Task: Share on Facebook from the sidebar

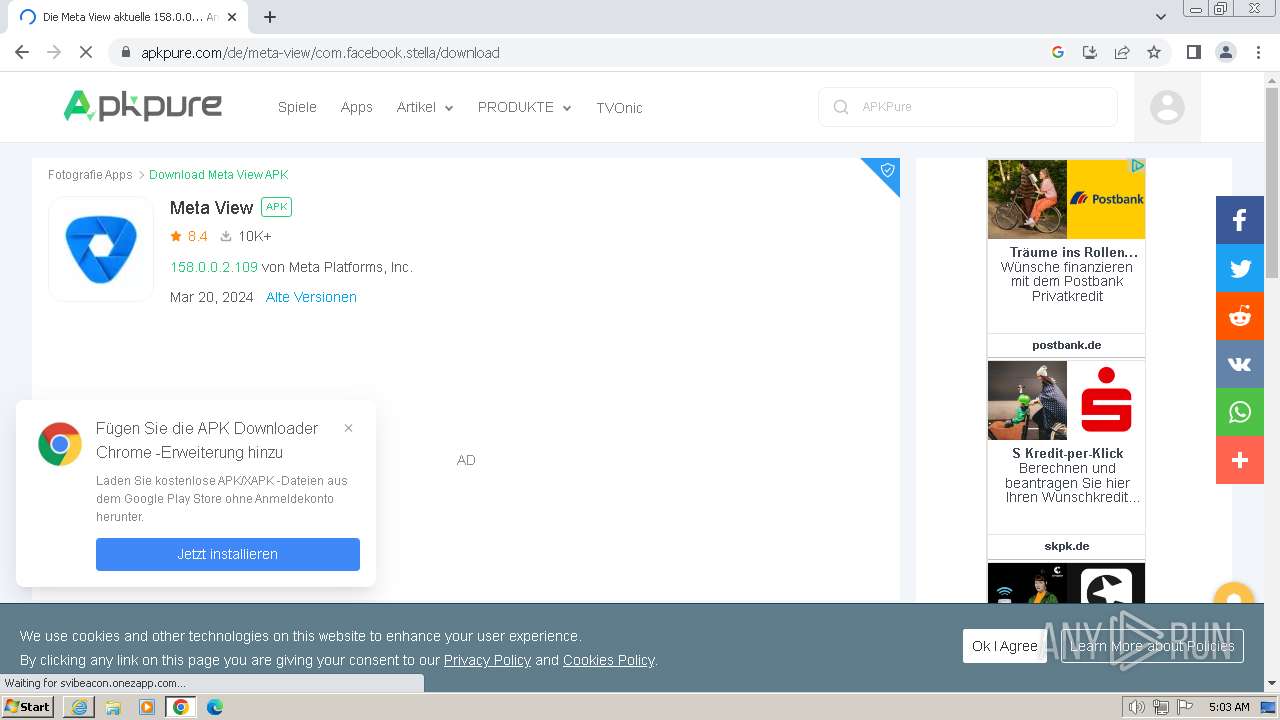Action: pos(1240,220)
